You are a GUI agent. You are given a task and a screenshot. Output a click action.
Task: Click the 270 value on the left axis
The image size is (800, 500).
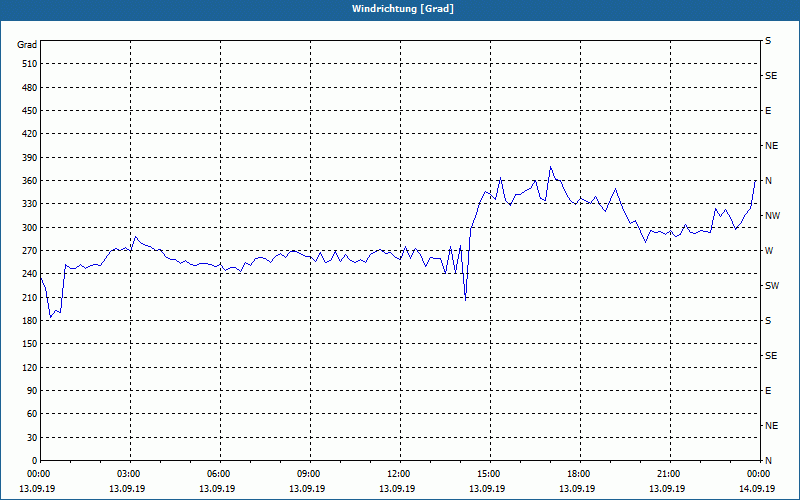click(29, 251)
